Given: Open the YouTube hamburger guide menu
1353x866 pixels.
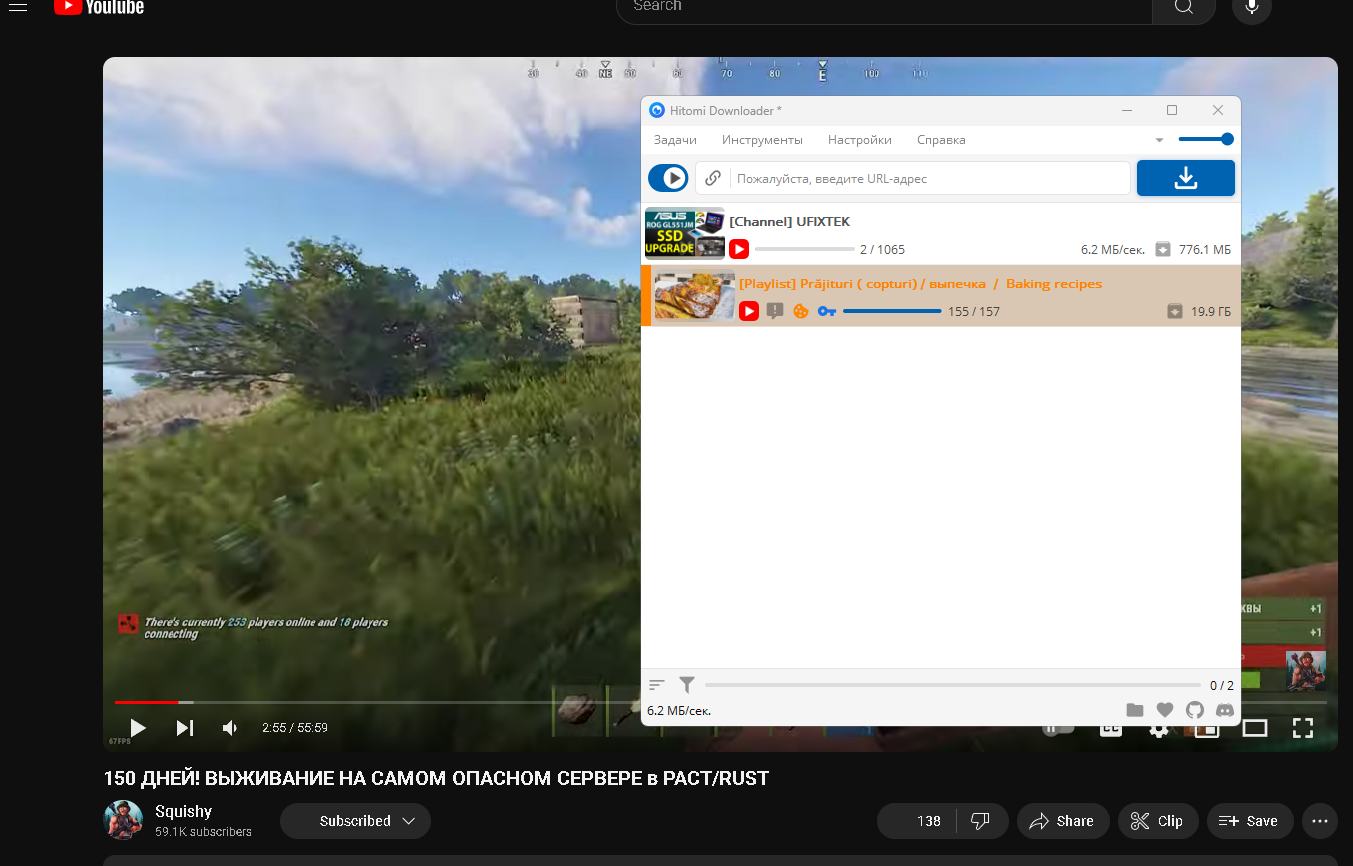Looking at the screenshot, I should pos(18,5).
